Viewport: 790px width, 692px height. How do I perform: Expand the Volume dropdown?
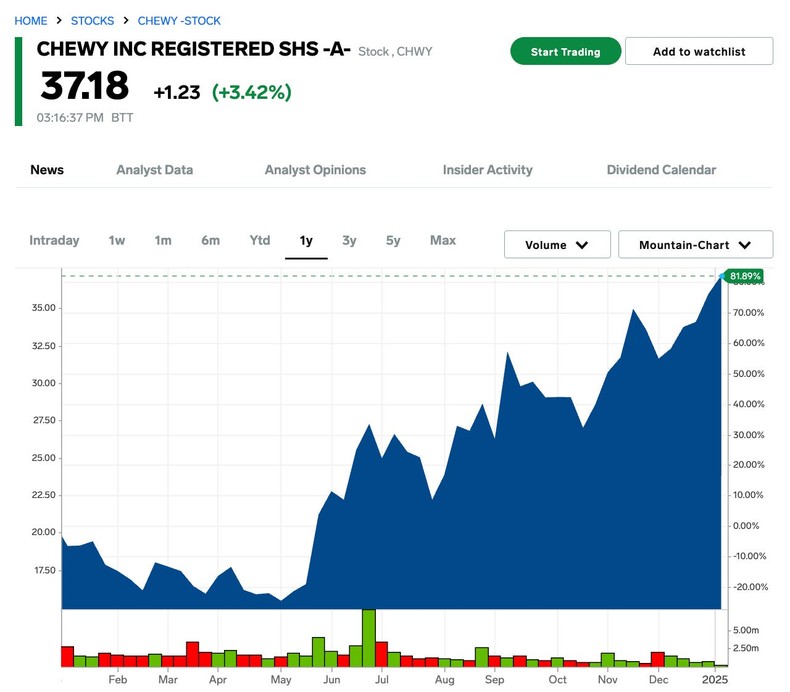point(557,245)
